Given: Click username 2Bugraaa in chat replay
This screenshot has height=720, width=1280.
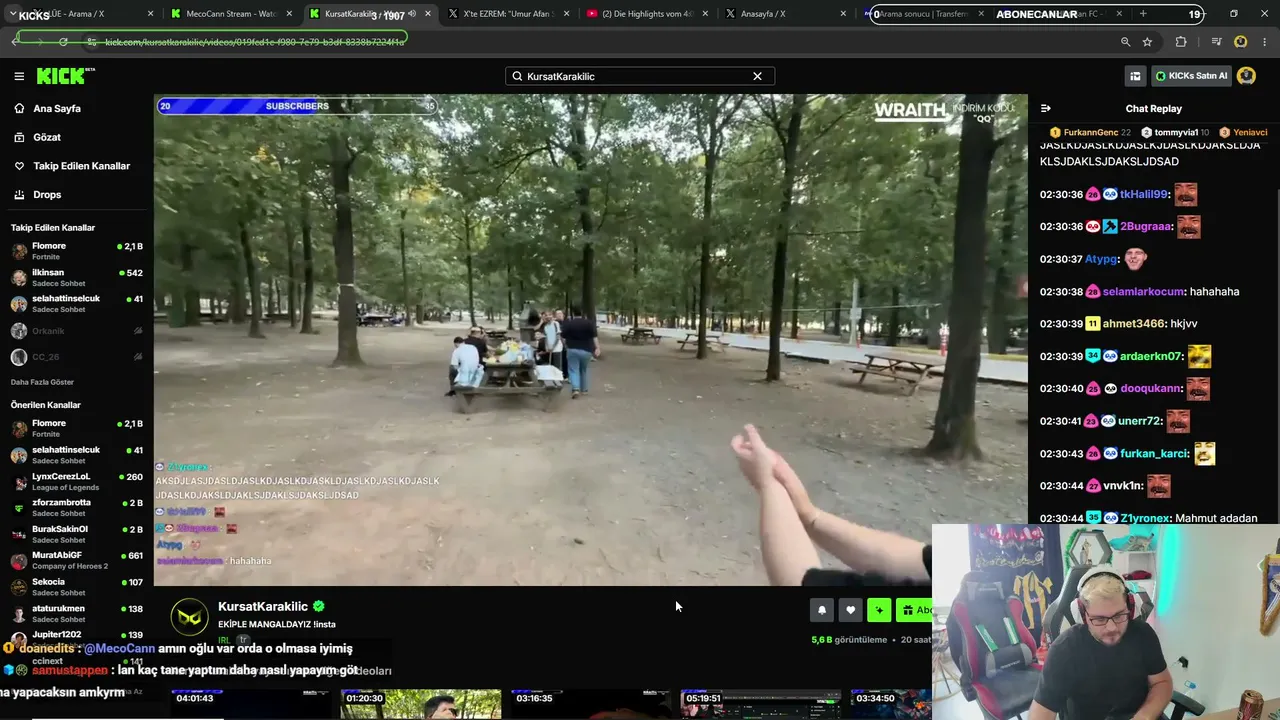Looking at the screenshot, I should pos(1145,226).
